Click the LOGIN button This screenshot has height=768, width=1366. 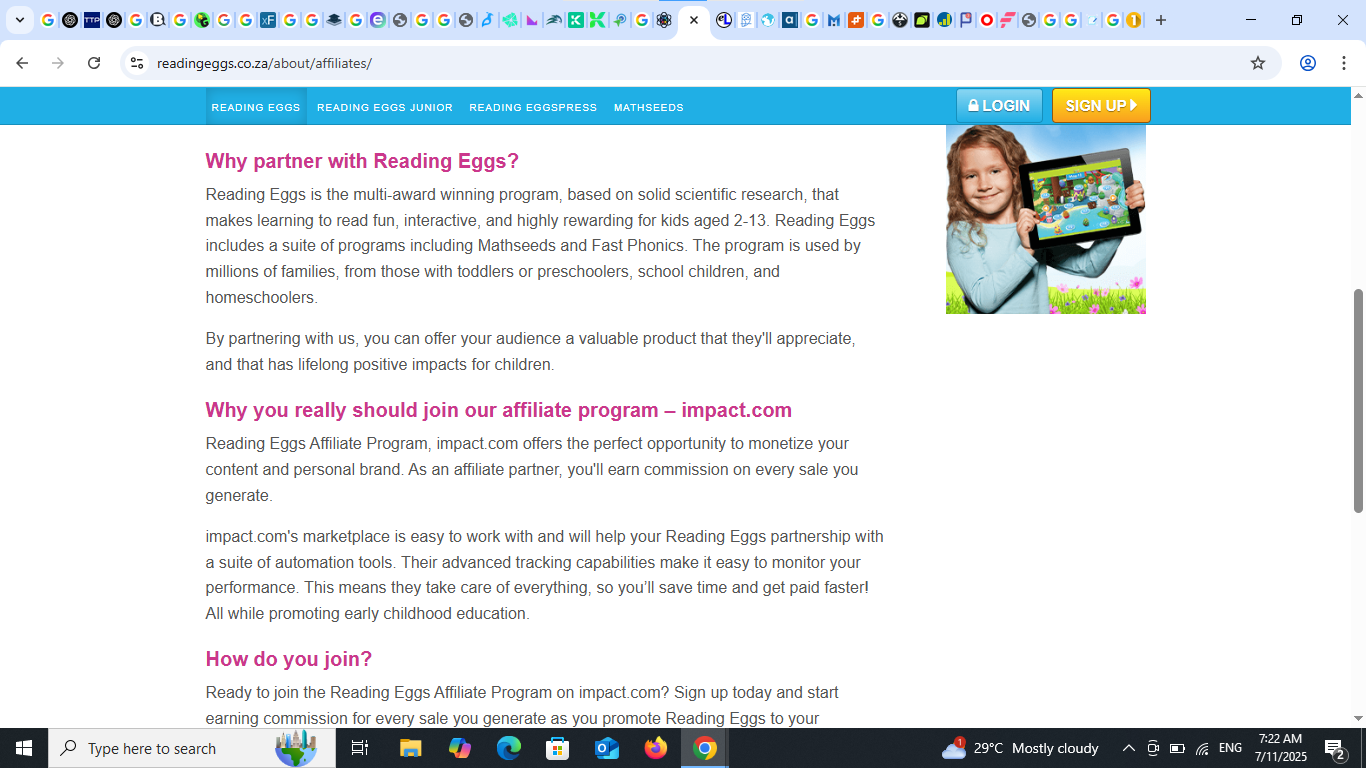pyautogui.click(x=999, y=105)
